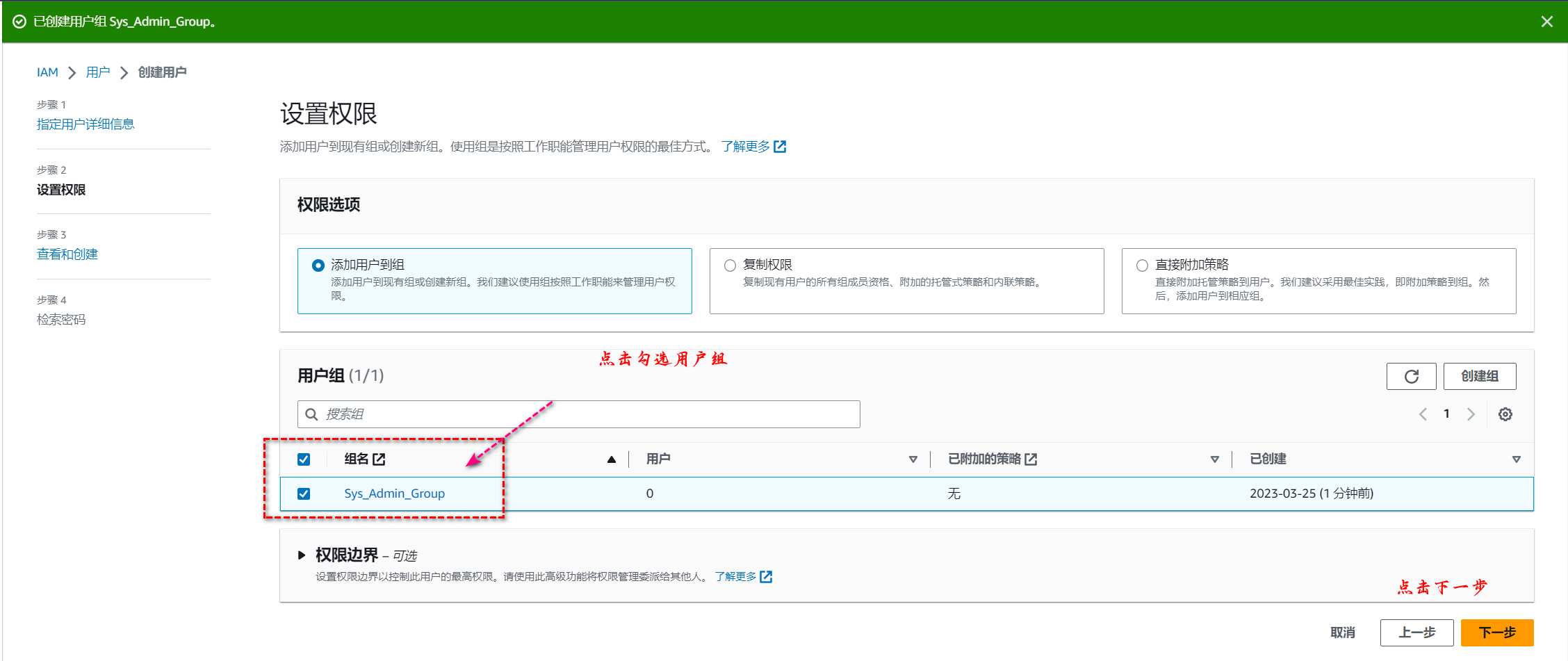Sort ascending by 组名 column arrow

click(612, 459)
